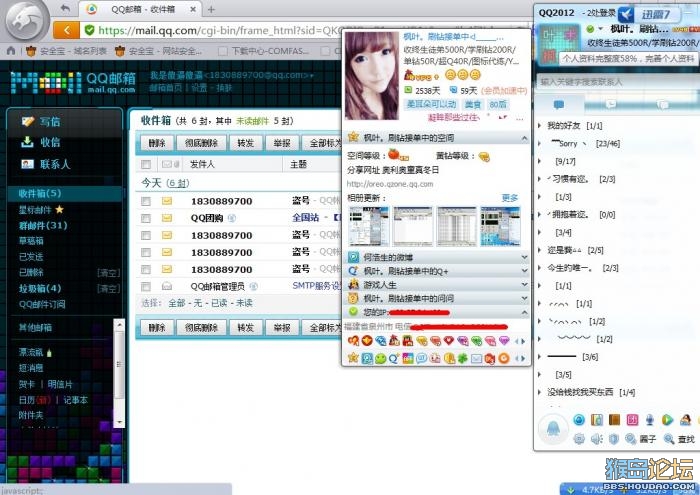Collapse the 您的IP section chevron

pyautogui.click(x=525, y=312)
